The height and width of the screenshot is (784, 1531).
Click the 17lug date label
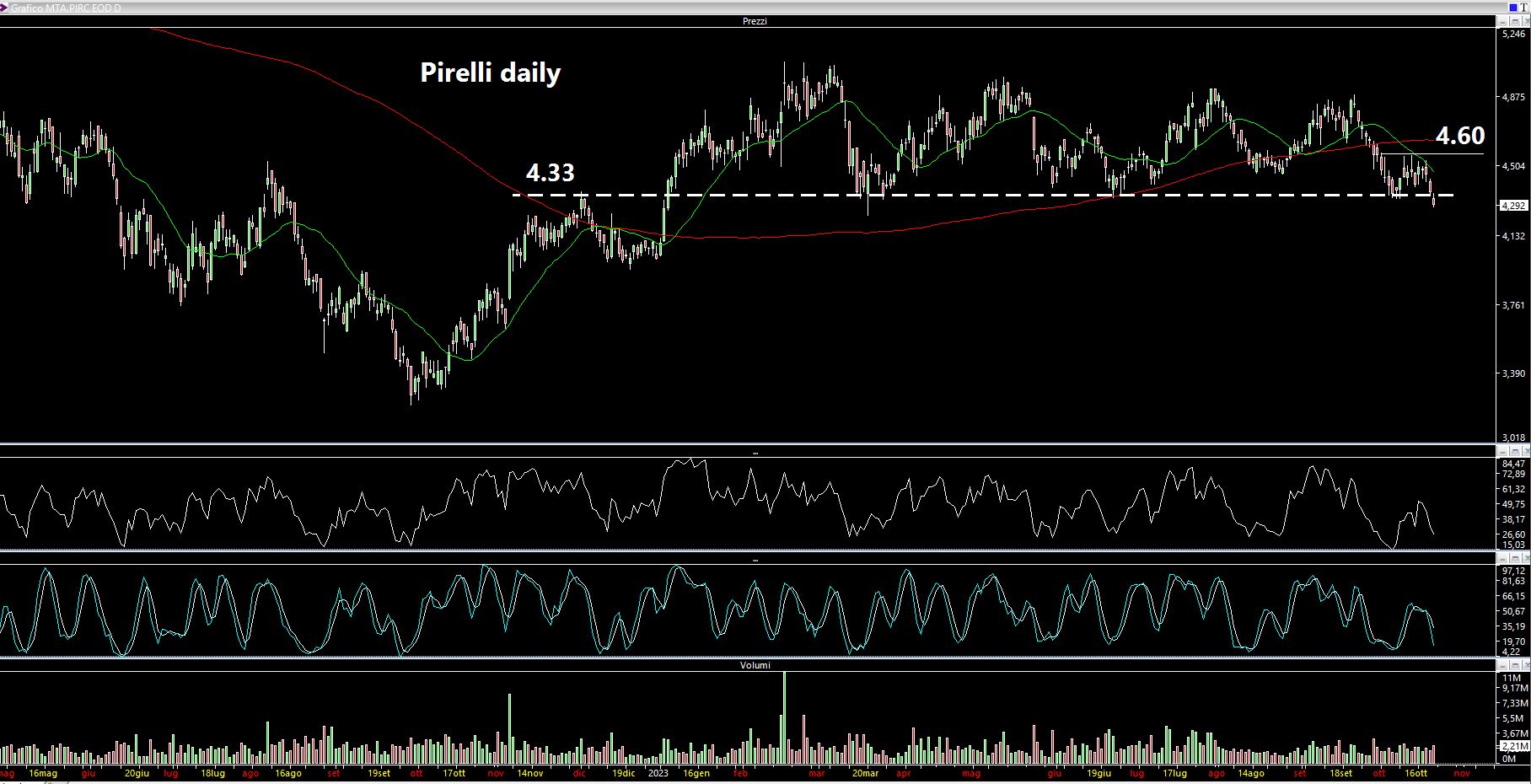tap(1174, 773)
